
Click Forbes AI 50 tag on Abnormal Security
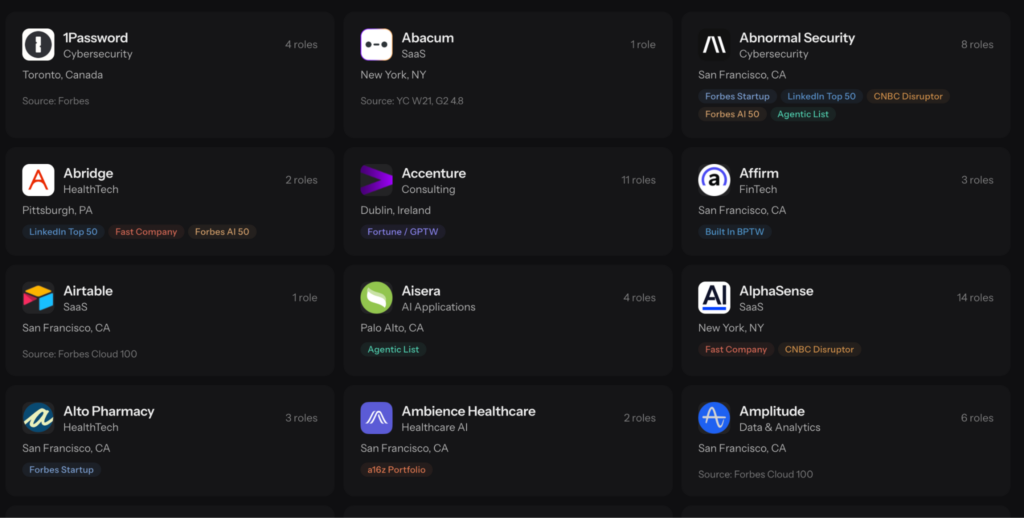(732, 114)
